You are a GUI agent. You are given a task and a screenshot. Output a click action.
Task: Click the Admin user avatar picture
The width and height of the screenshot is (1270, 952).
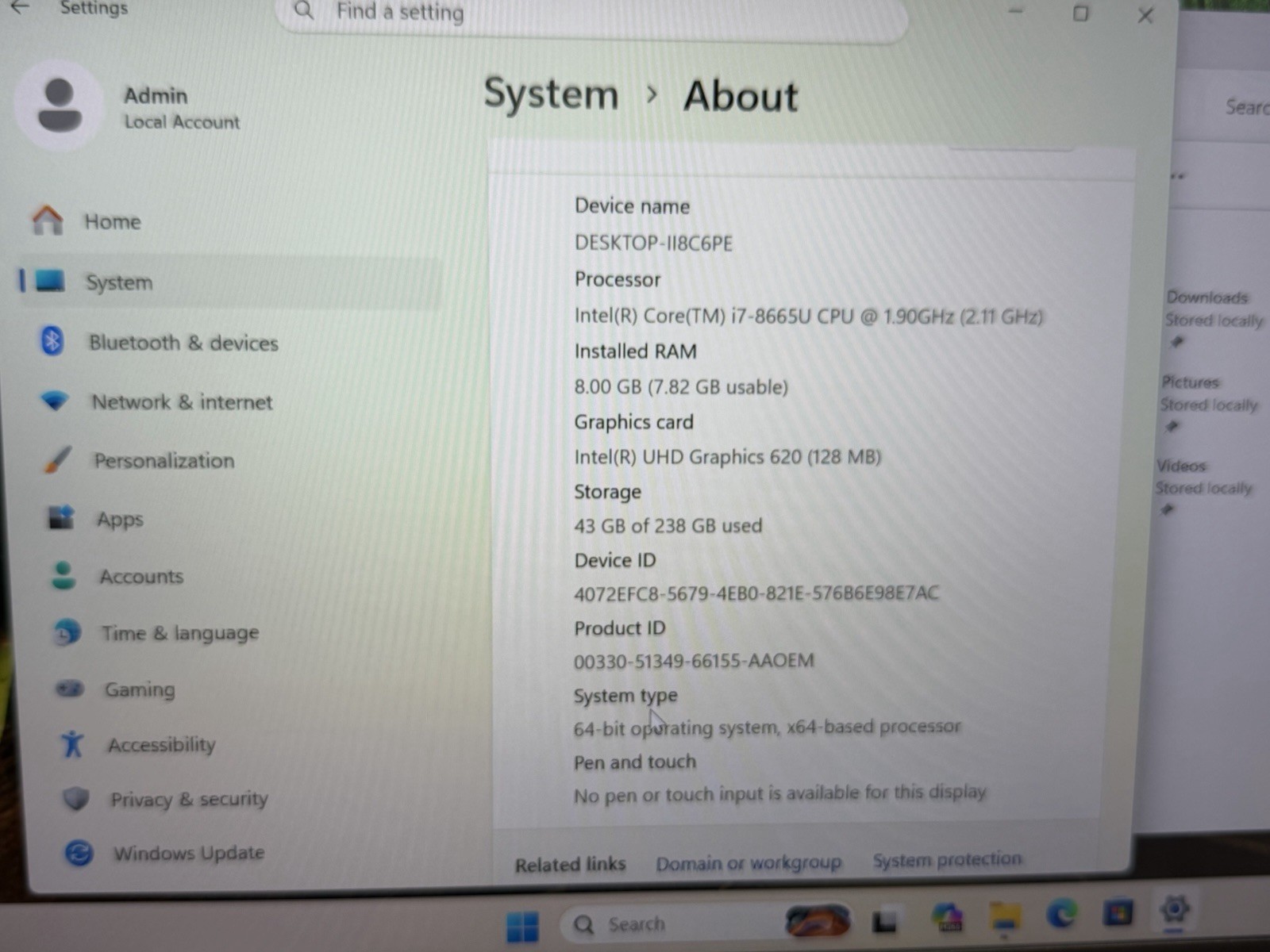60,105
